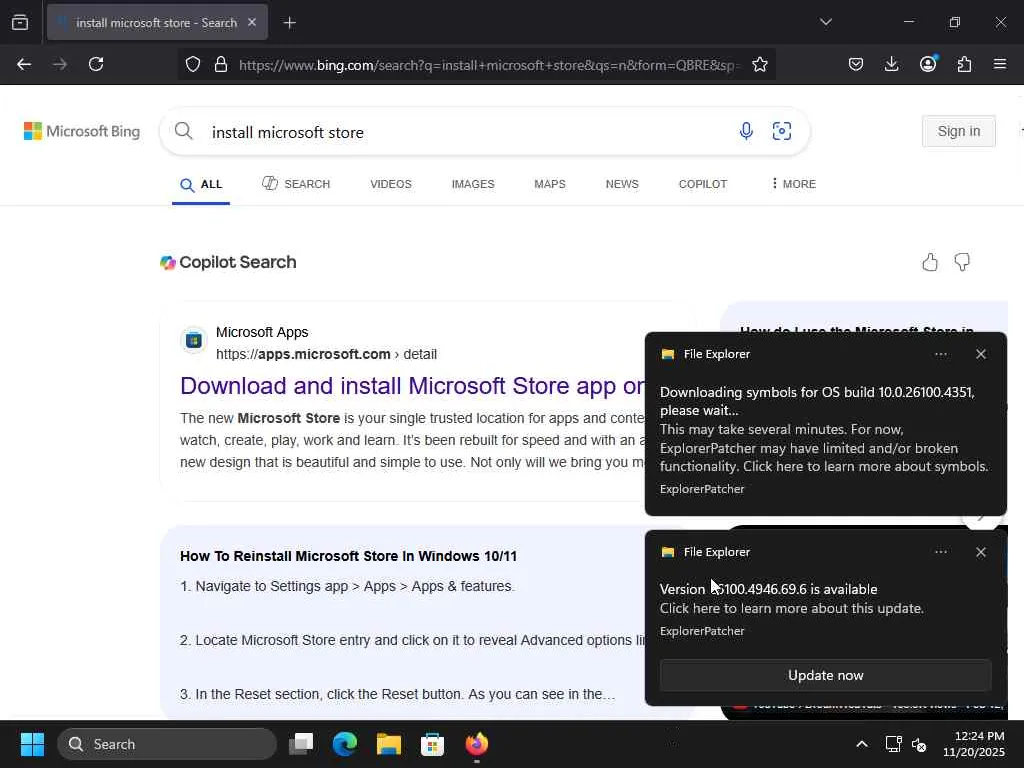Click the Bing search magnifier icon
This screenshot has height=768, width=1024.
tap(184, 131)
